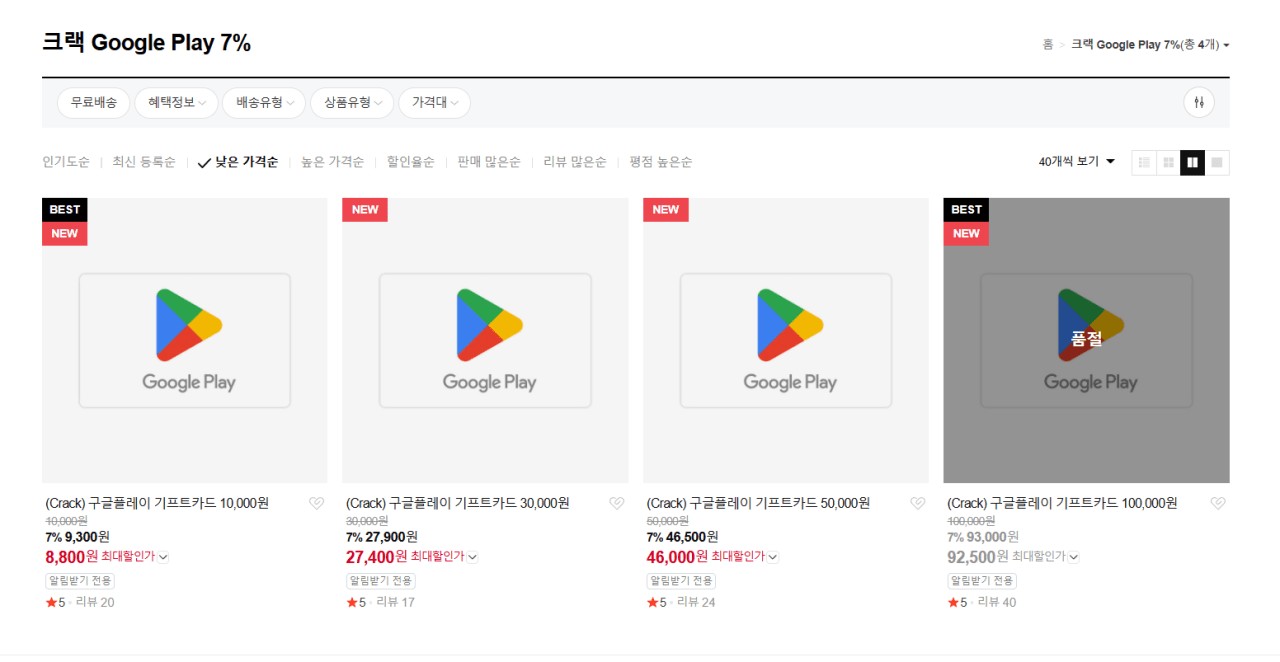Toggle the 무료배송 filter
The height and width of the screenshot is (662, 1280).
tap(93, 102)
